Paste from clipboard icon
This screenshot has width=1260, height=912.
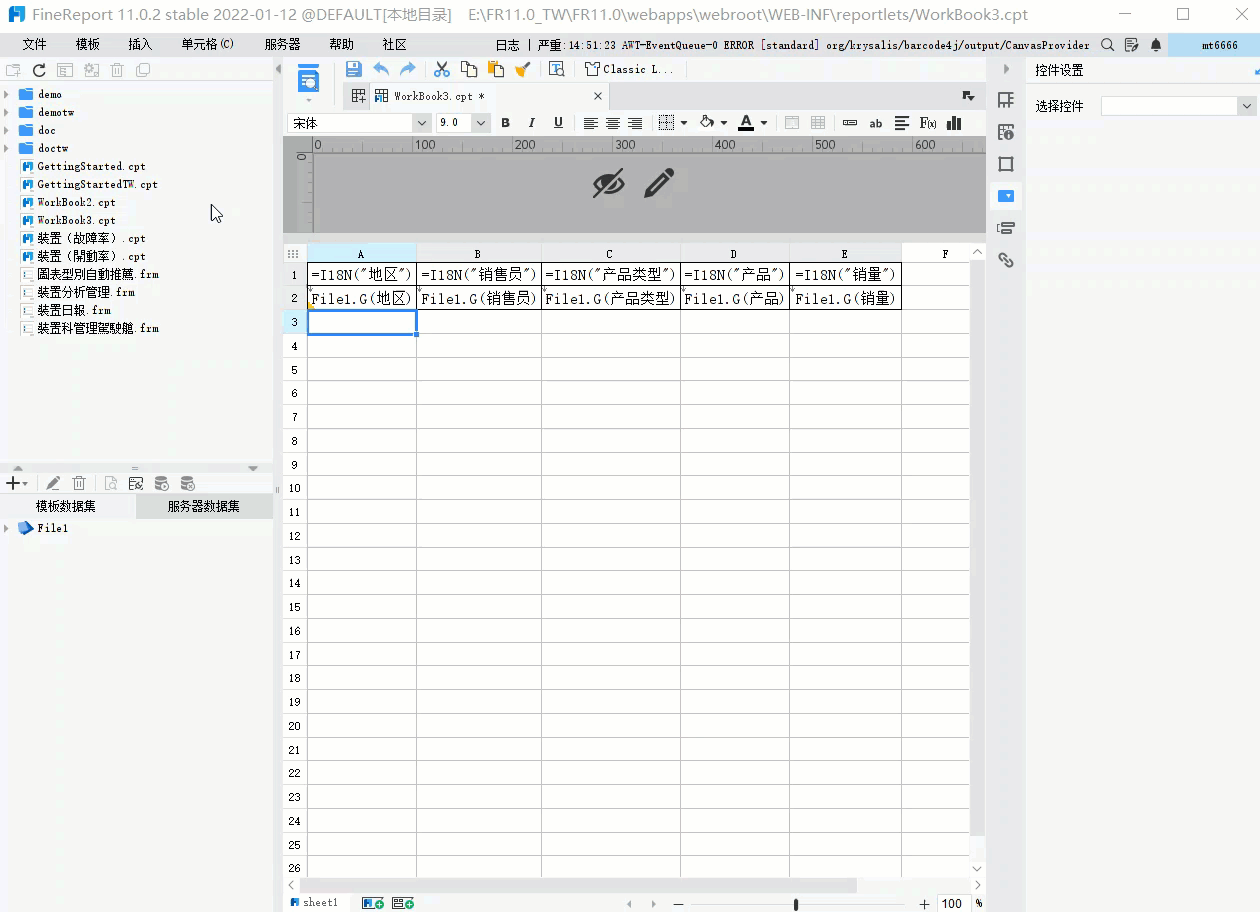coord(495,69)
